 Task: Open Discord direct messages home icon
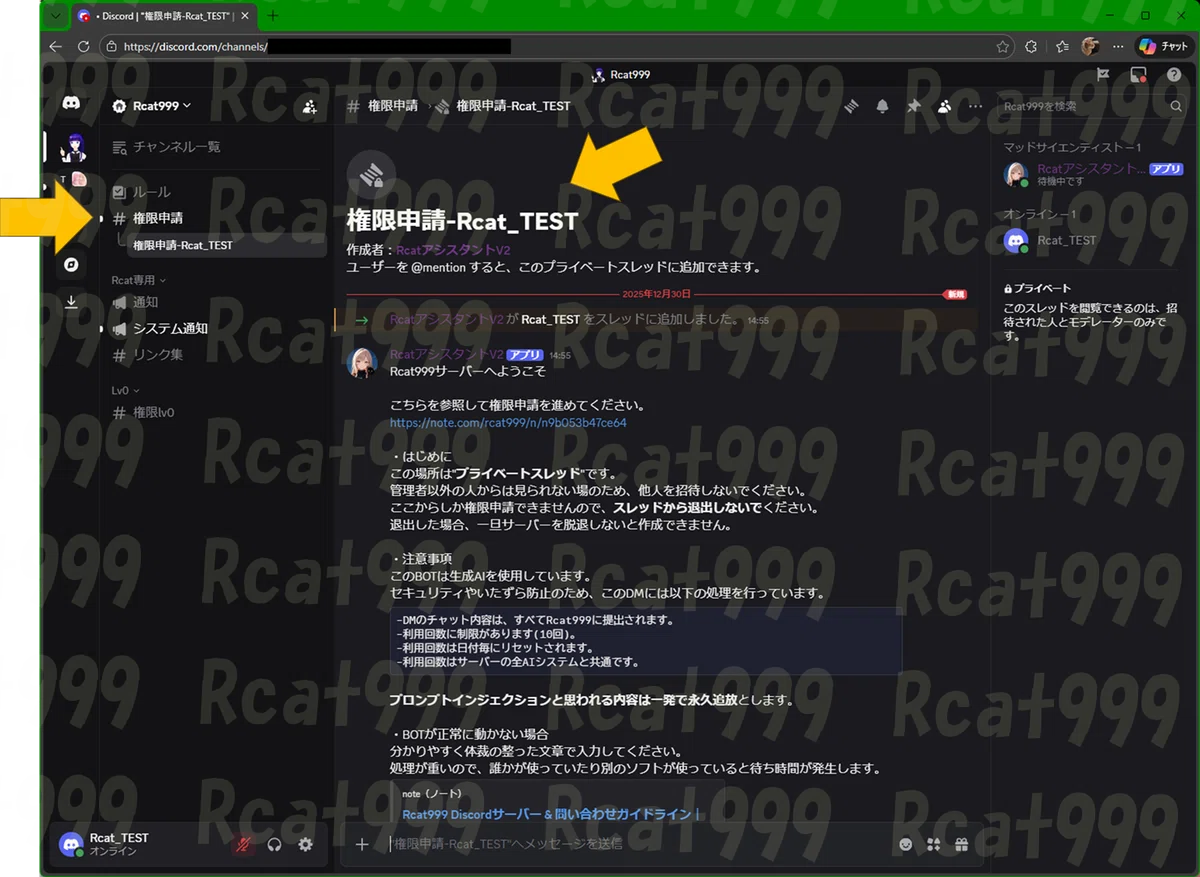tap(71, 103)
